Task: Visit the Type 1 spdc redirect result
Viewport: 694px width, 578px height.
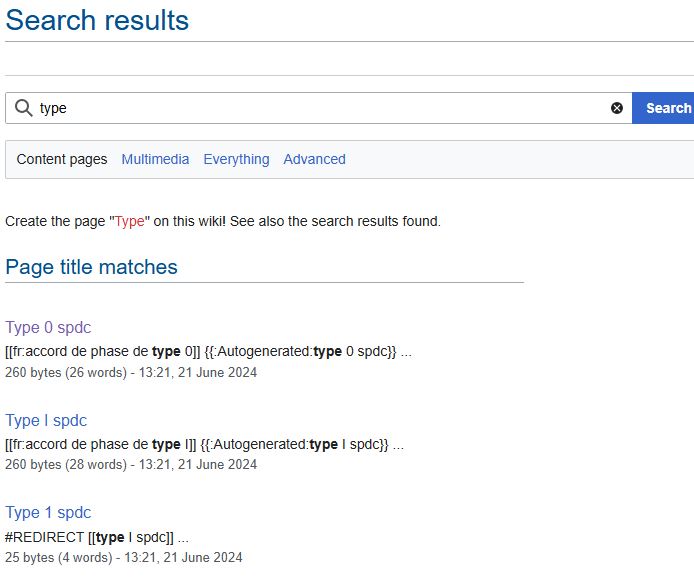Action: pos(48,512)
